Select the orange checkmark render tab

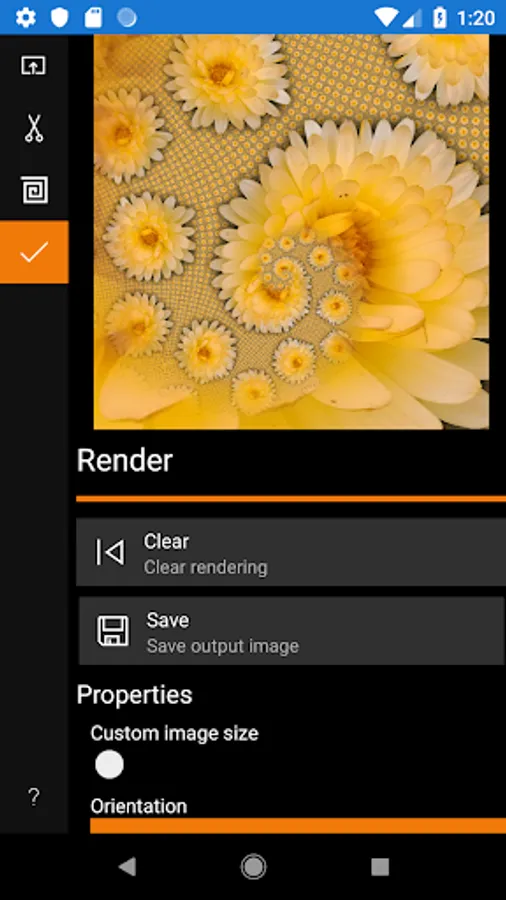tap(34, 252)
